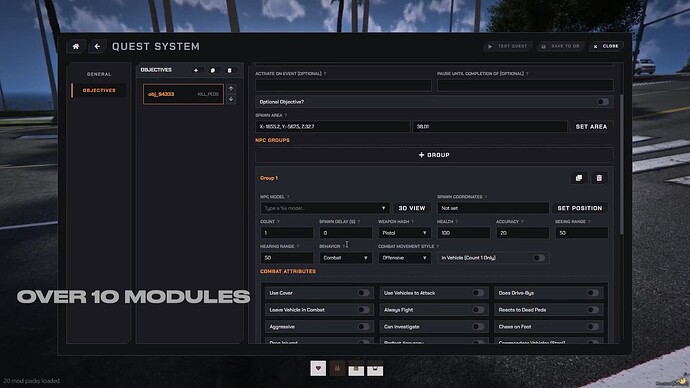Image resolution: width=690 pixels, height=388 pixels.
Task: Open Behavior dropdown showing Combat
Action: pyautogui.click(x=345, y=258)
